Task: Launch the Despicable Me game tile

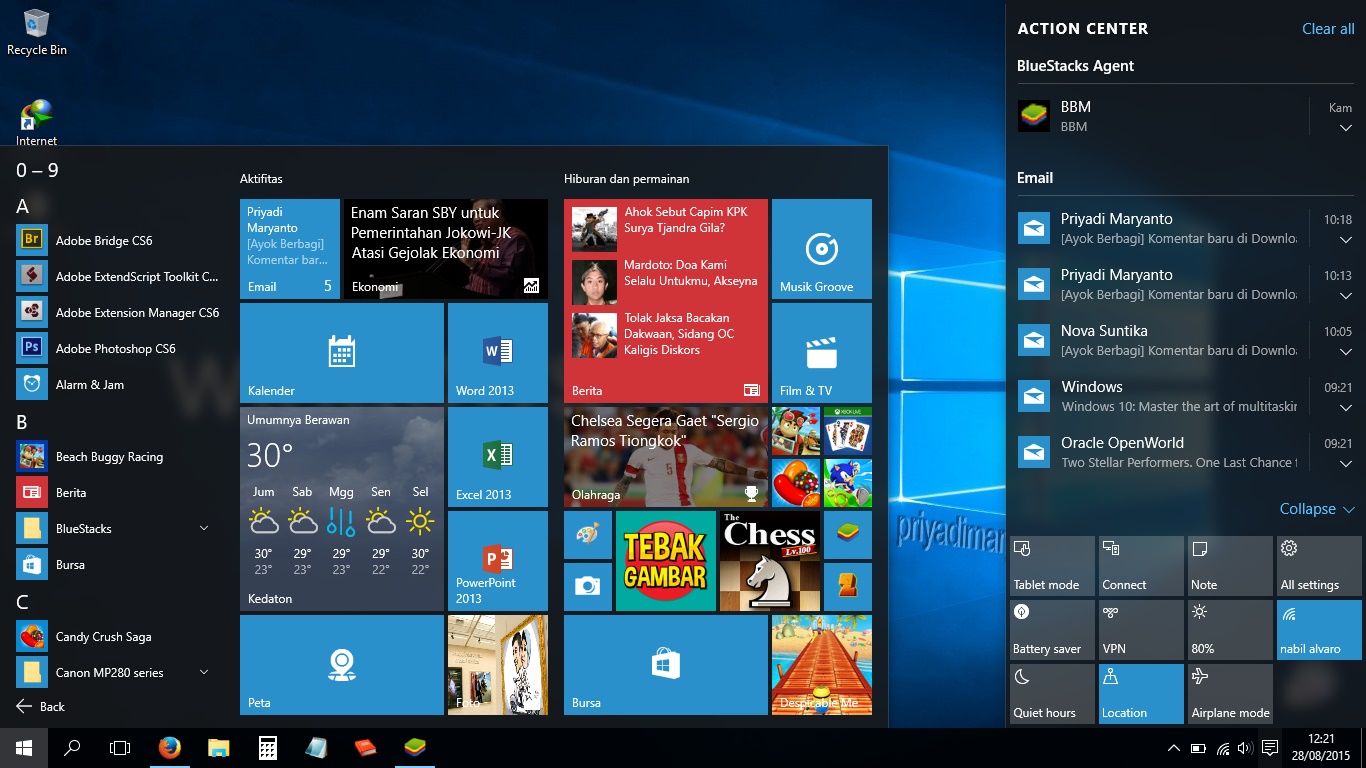Action: point(822,665)
